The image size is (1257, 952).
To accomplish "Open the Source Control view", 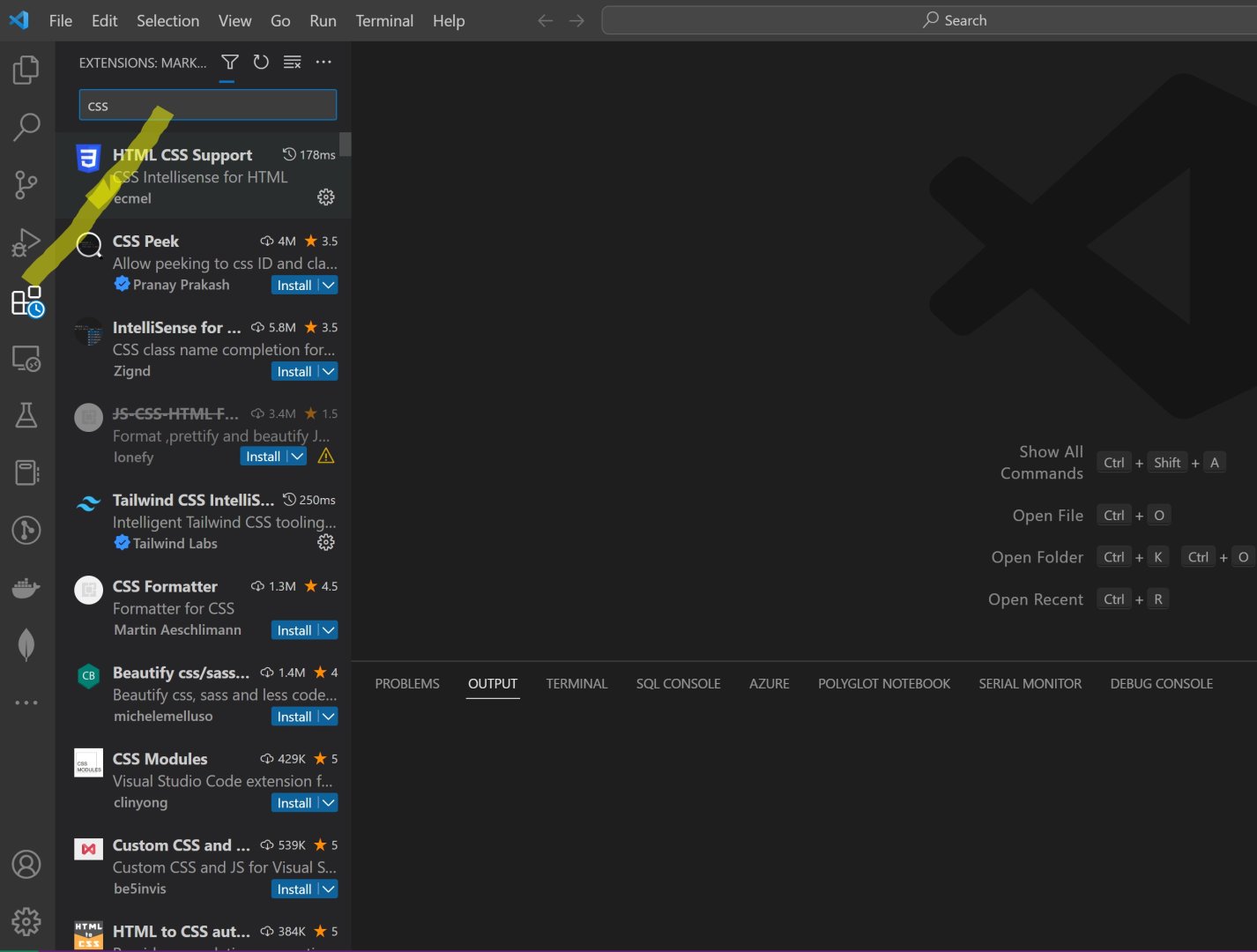I will pyautogui.click(x=26, y=184).
